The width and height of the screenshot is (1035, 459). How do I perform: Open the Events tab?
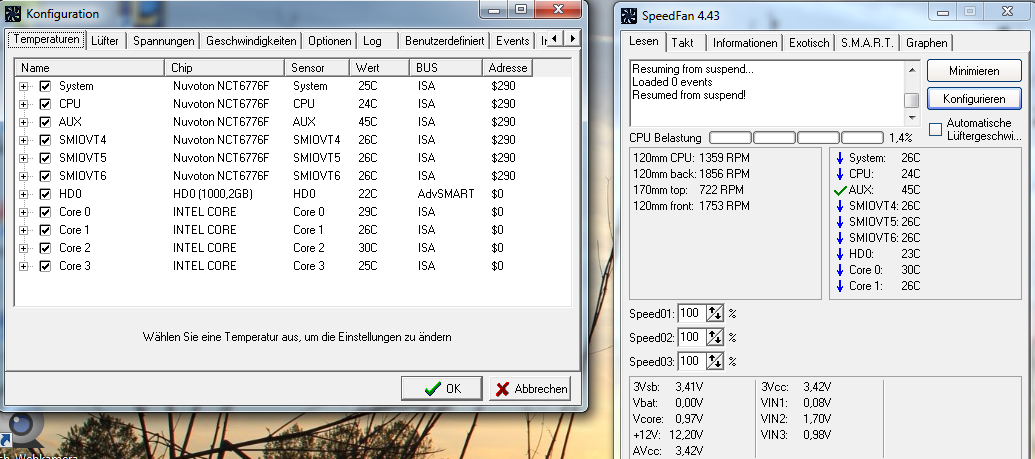(512, 41)
